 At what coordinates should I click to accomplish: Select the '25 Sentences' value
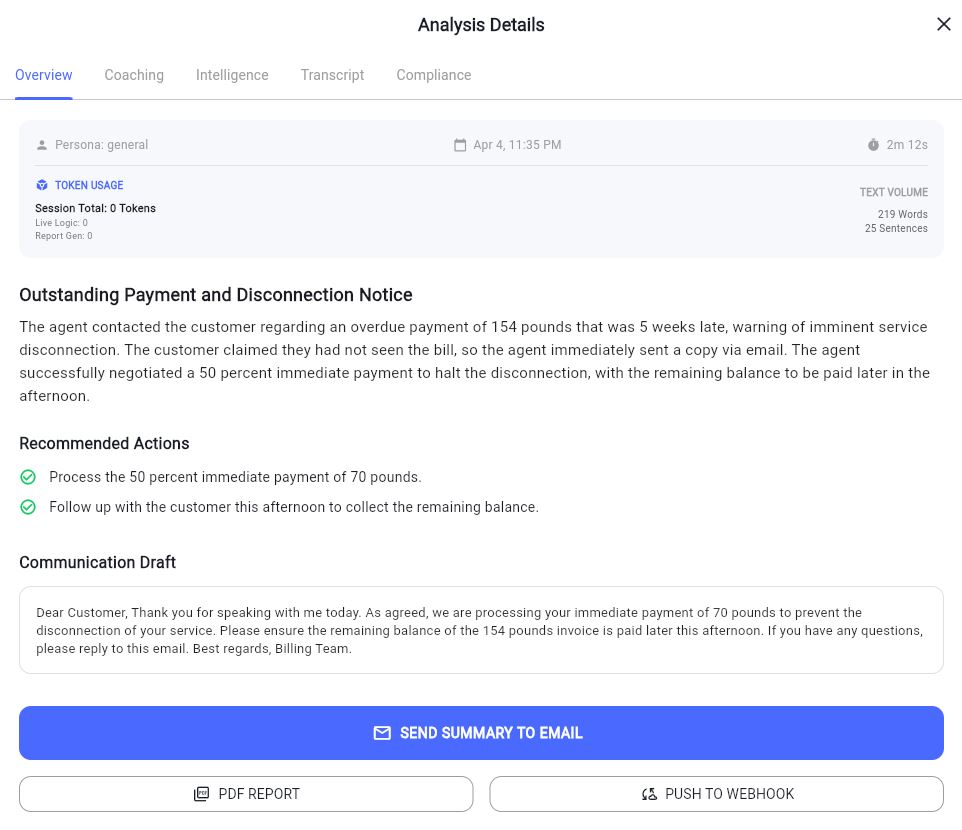click(x=896, y=228)
